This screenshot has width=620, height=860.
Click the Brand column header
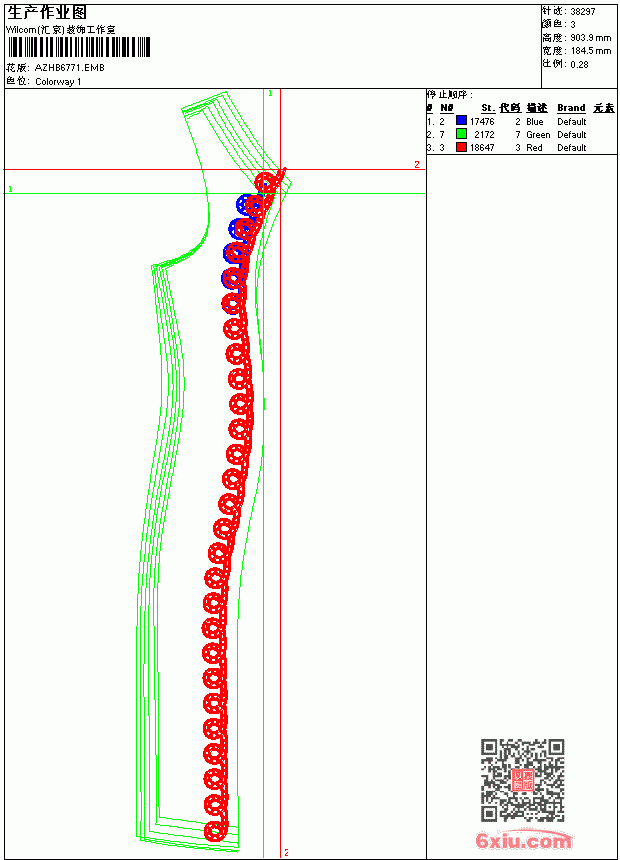tap(571, 108)
